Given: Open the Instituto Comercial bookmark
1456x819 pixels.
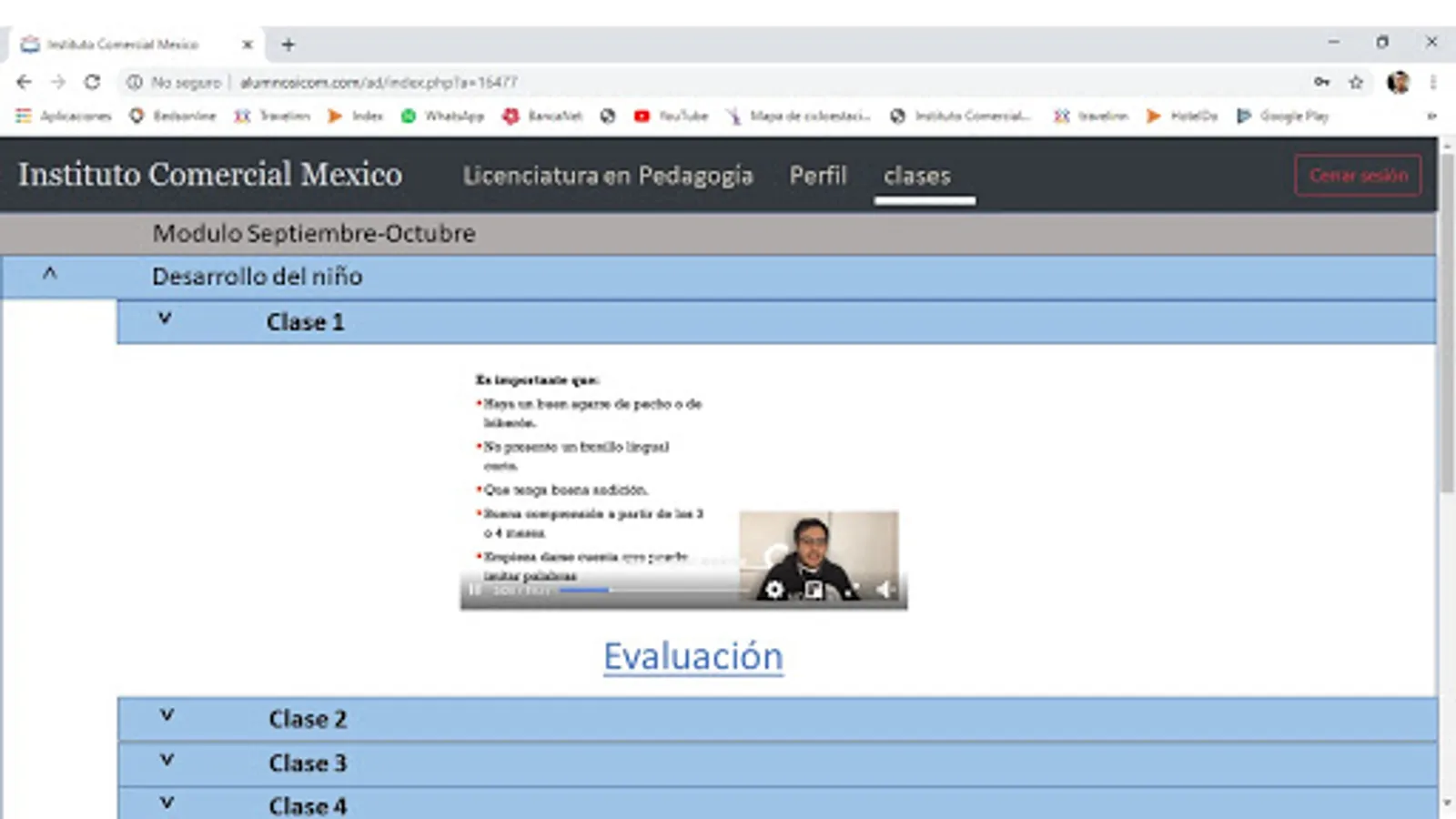Looking at the screenshot, I should (960, 116).
